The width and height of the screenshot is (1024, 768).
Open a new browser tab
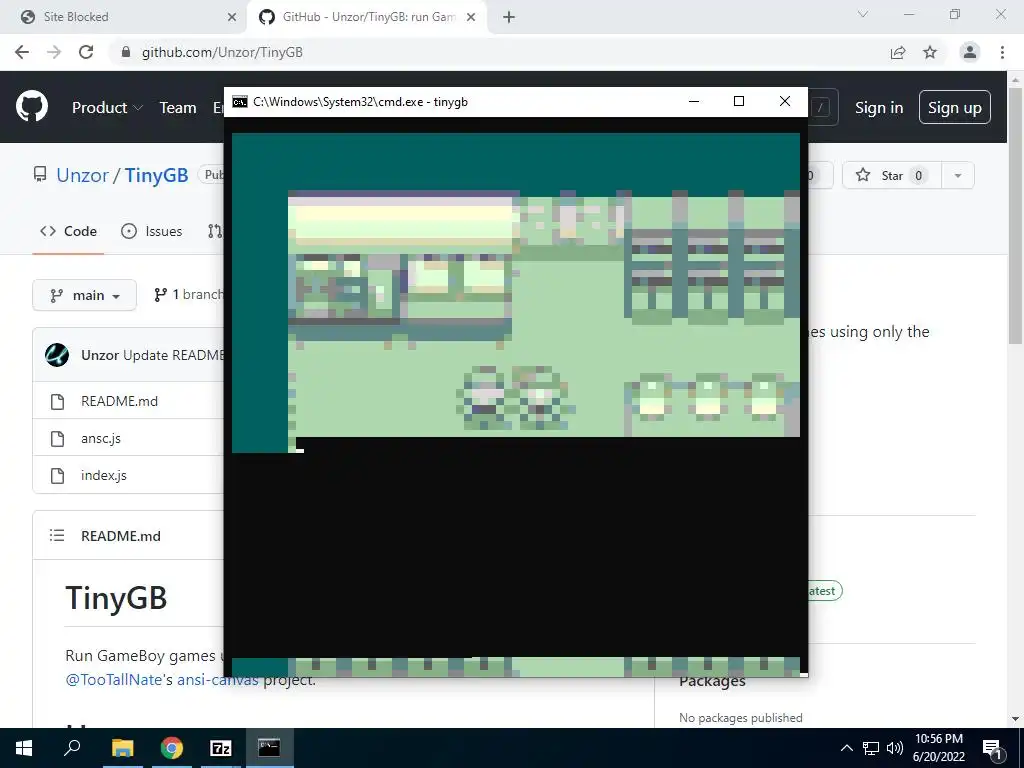click(509, 17)
